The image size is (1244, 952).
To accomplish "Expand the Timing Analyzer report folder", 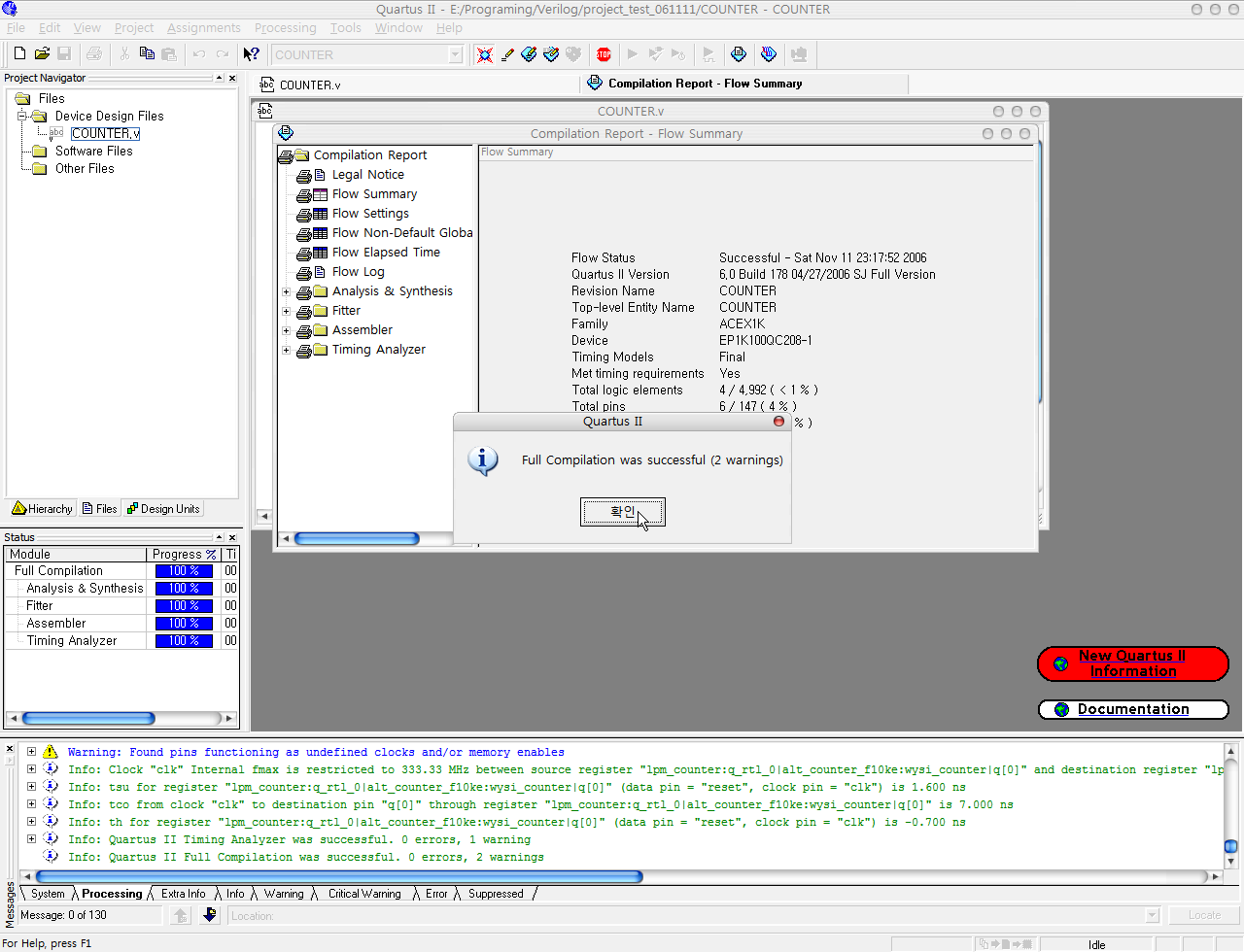I will (x=287, y=350).
